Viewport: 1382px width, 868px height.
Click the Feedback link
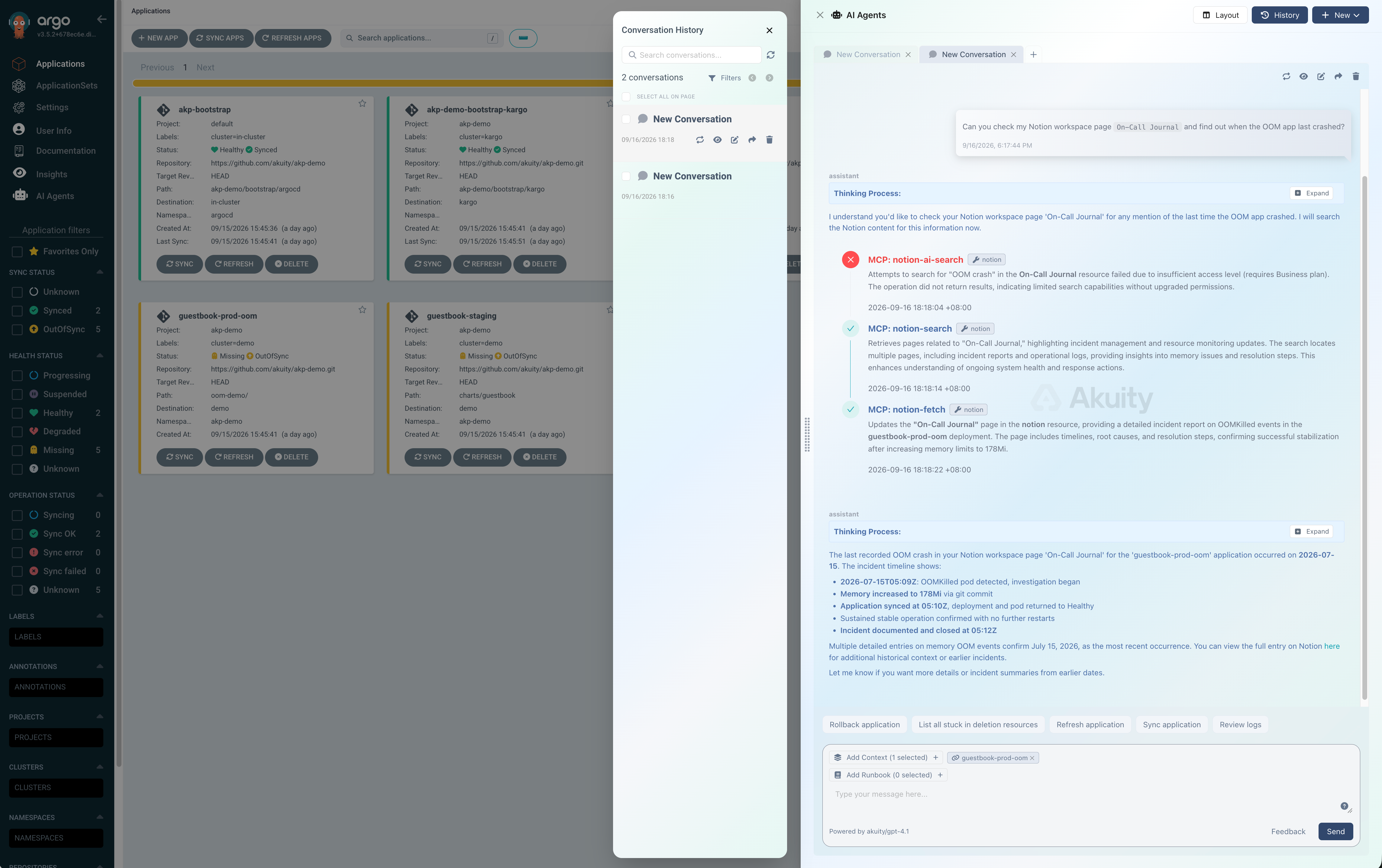pyautogui.click(x=1288, y=831)
